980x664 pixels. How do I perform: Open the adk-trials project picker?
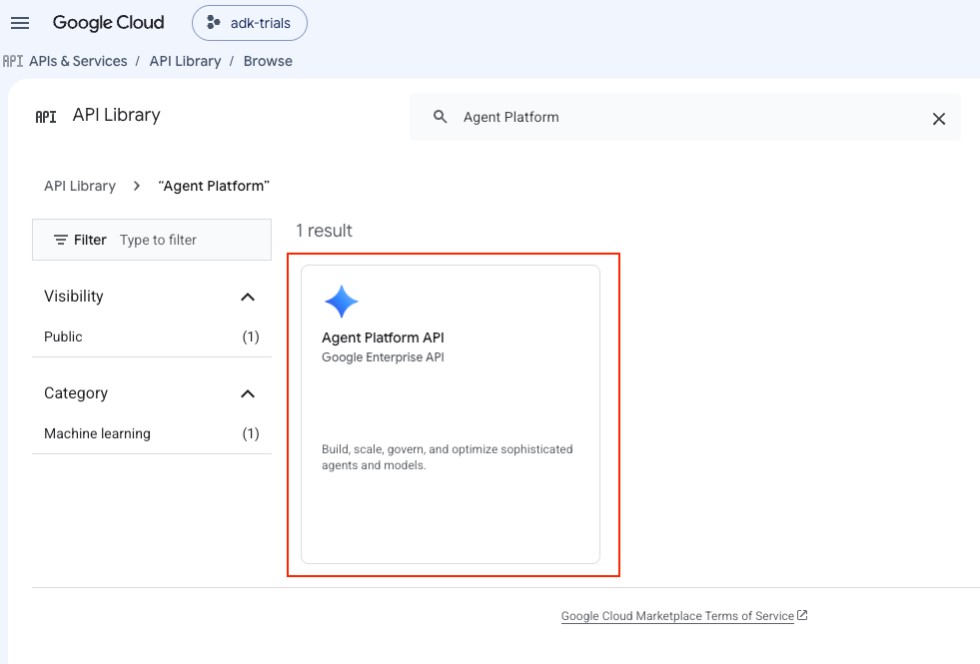[x=249, y=23]
